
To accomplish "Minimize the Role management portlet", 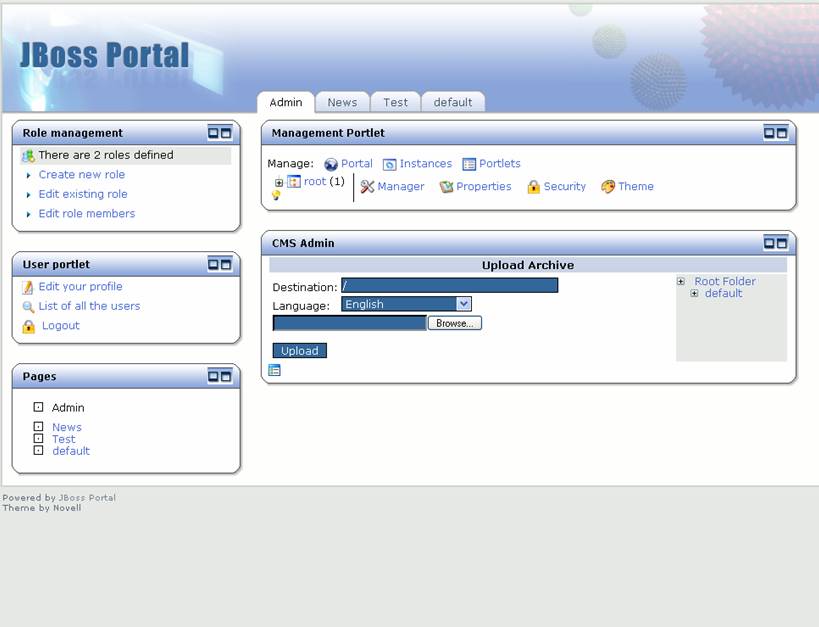I will pyautogui.click(x=213, y=133).
